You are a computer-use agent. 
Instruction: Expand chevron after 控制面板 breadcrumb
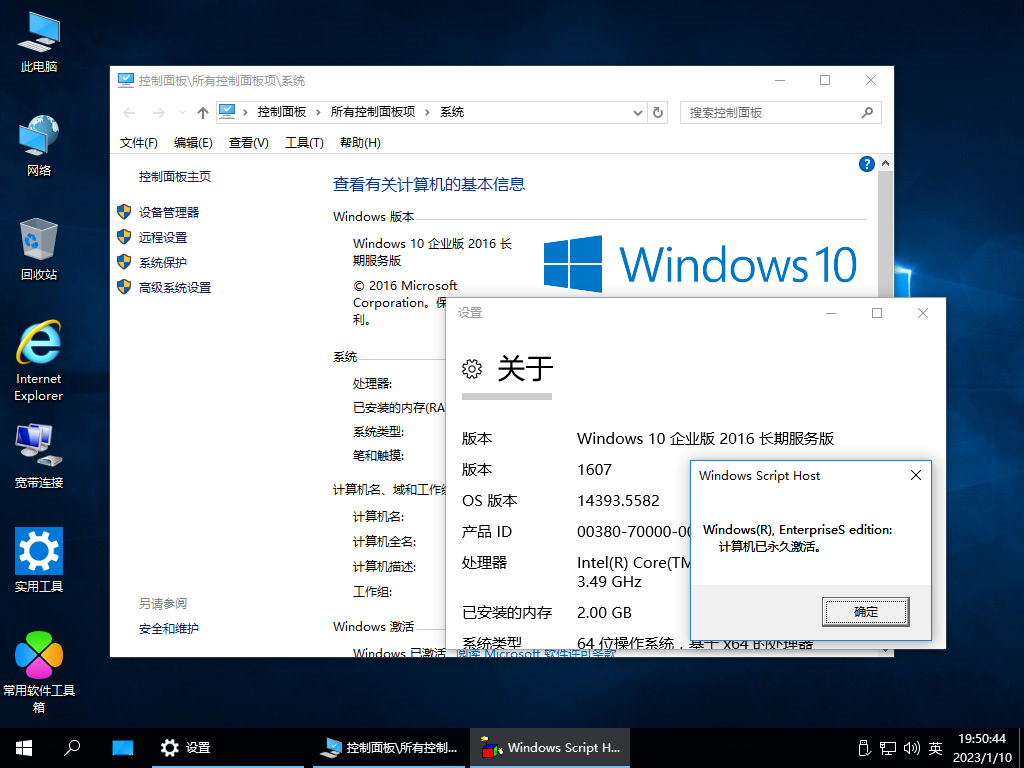[x=318, y=112]
